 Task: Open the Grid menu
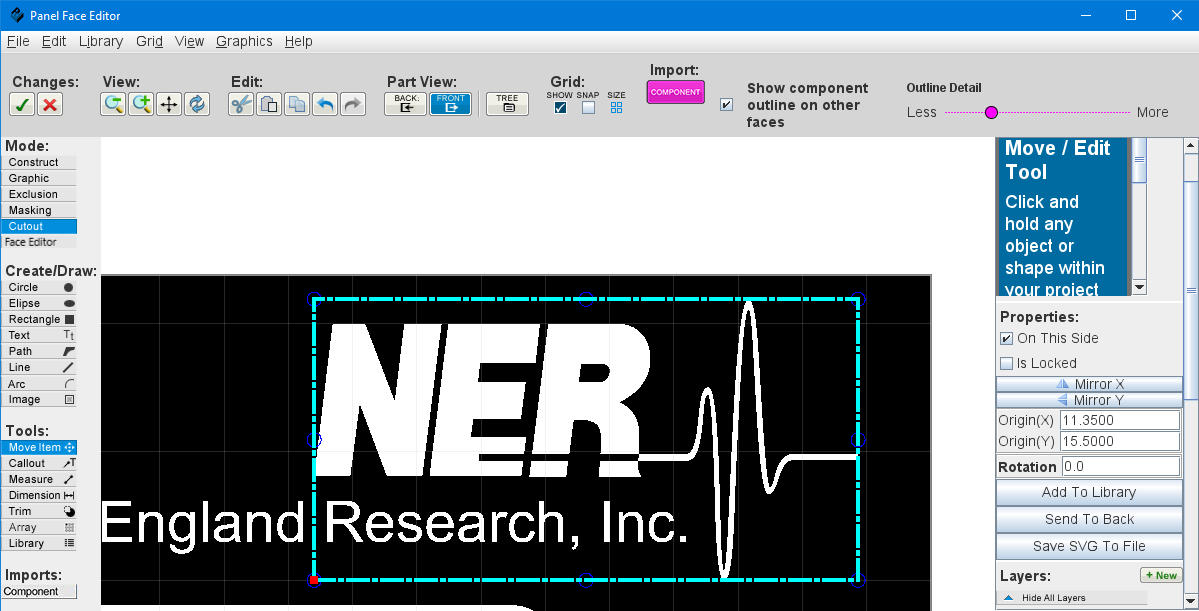(149, 41)
